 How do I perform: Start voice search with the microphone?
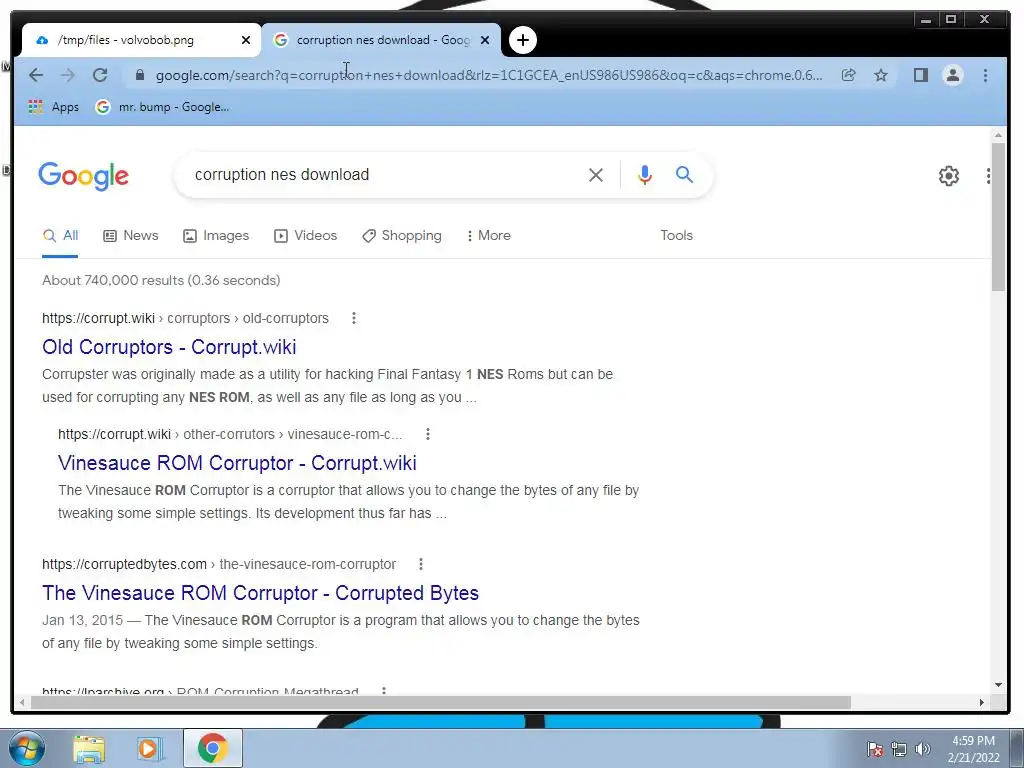point(645,175)
